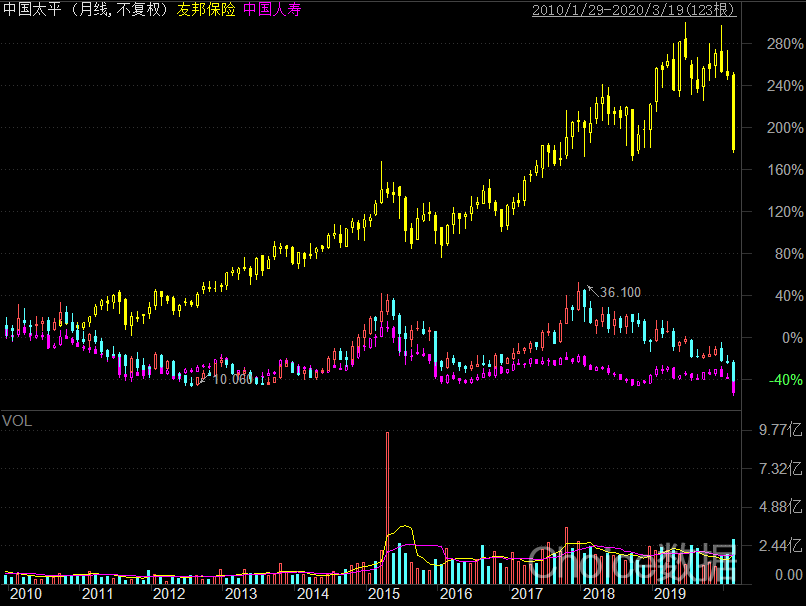Click the 10.060 low price annotation
The width and height of the screenshot is (806, 606).
point(233,379)
